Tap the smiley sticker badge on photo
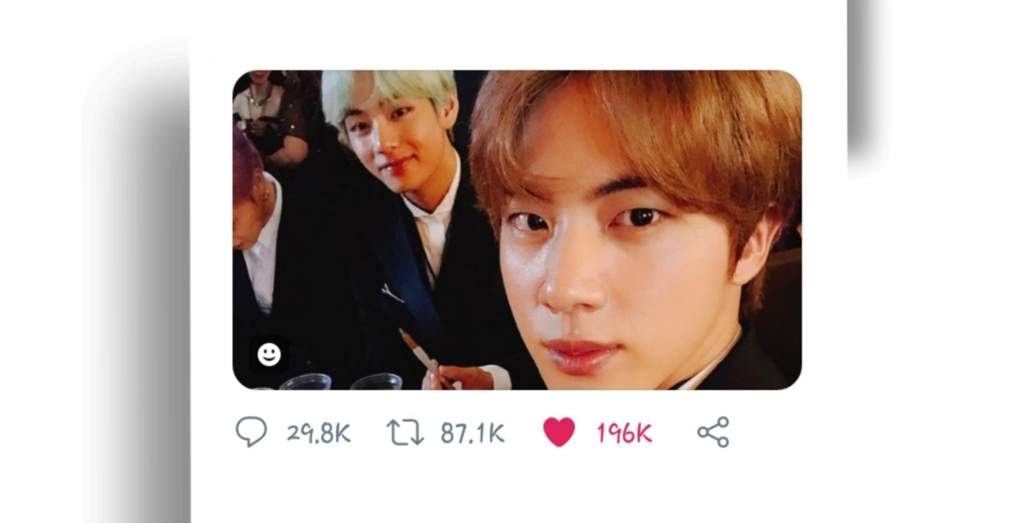1024x523 pixels. point(269,355)
